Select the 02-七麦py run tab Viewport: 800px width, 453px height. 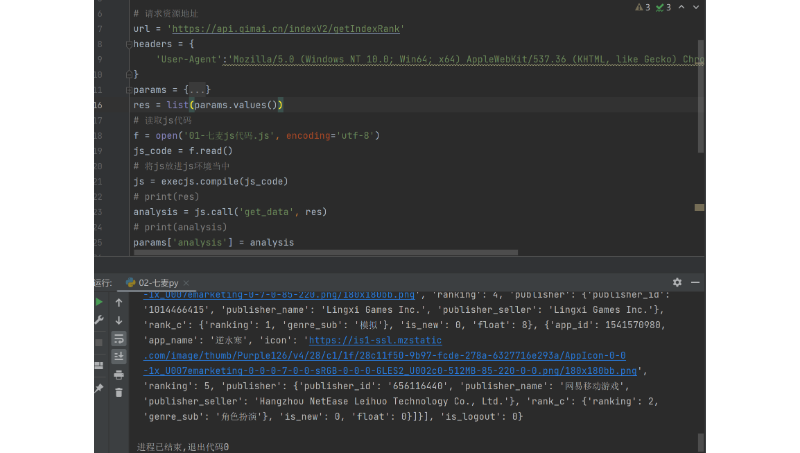[x=158, y=283]
